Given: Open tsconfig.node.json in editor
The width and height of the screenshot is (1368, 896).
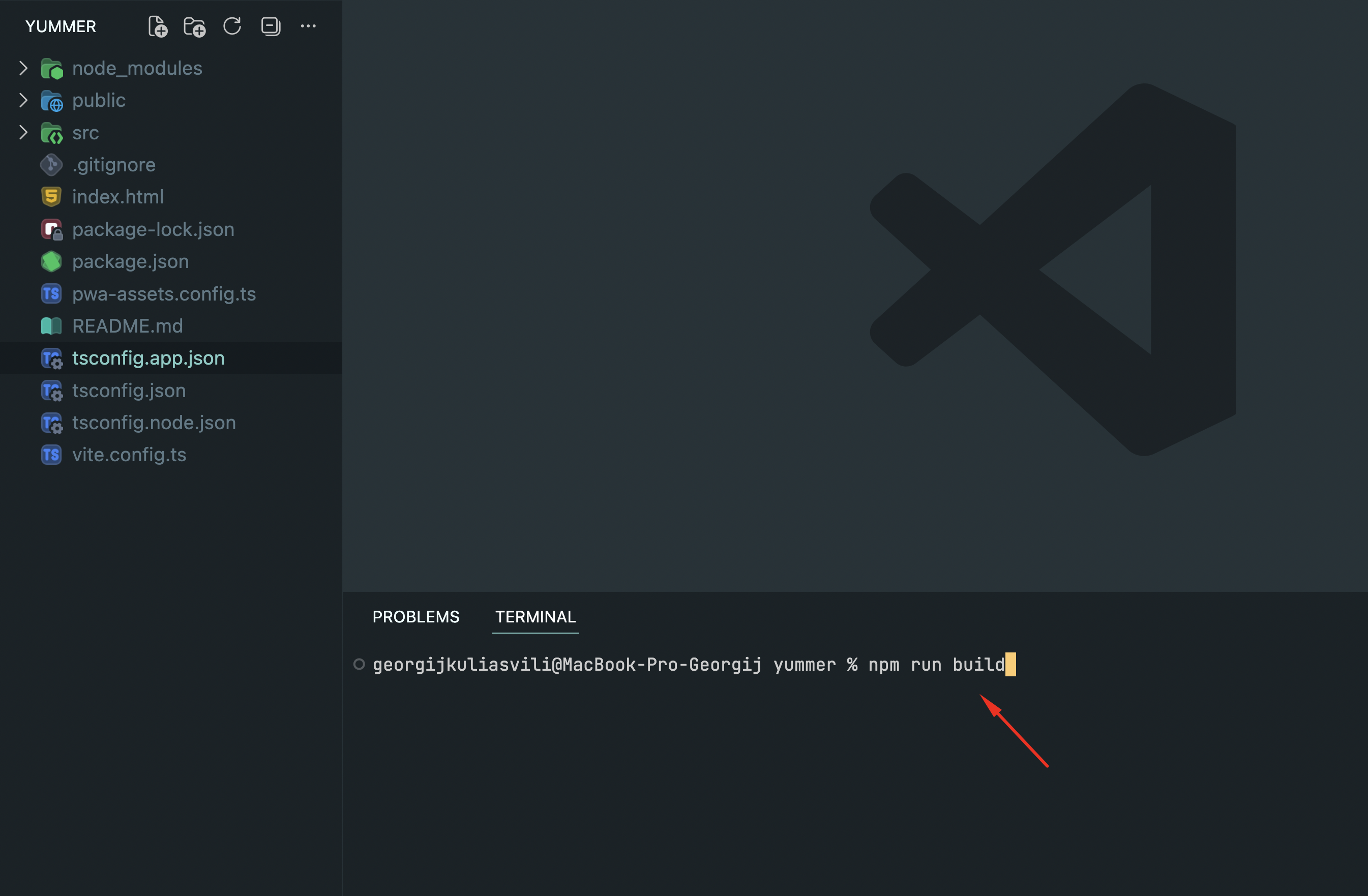Looking at the screenshot, I should [154, 423].
